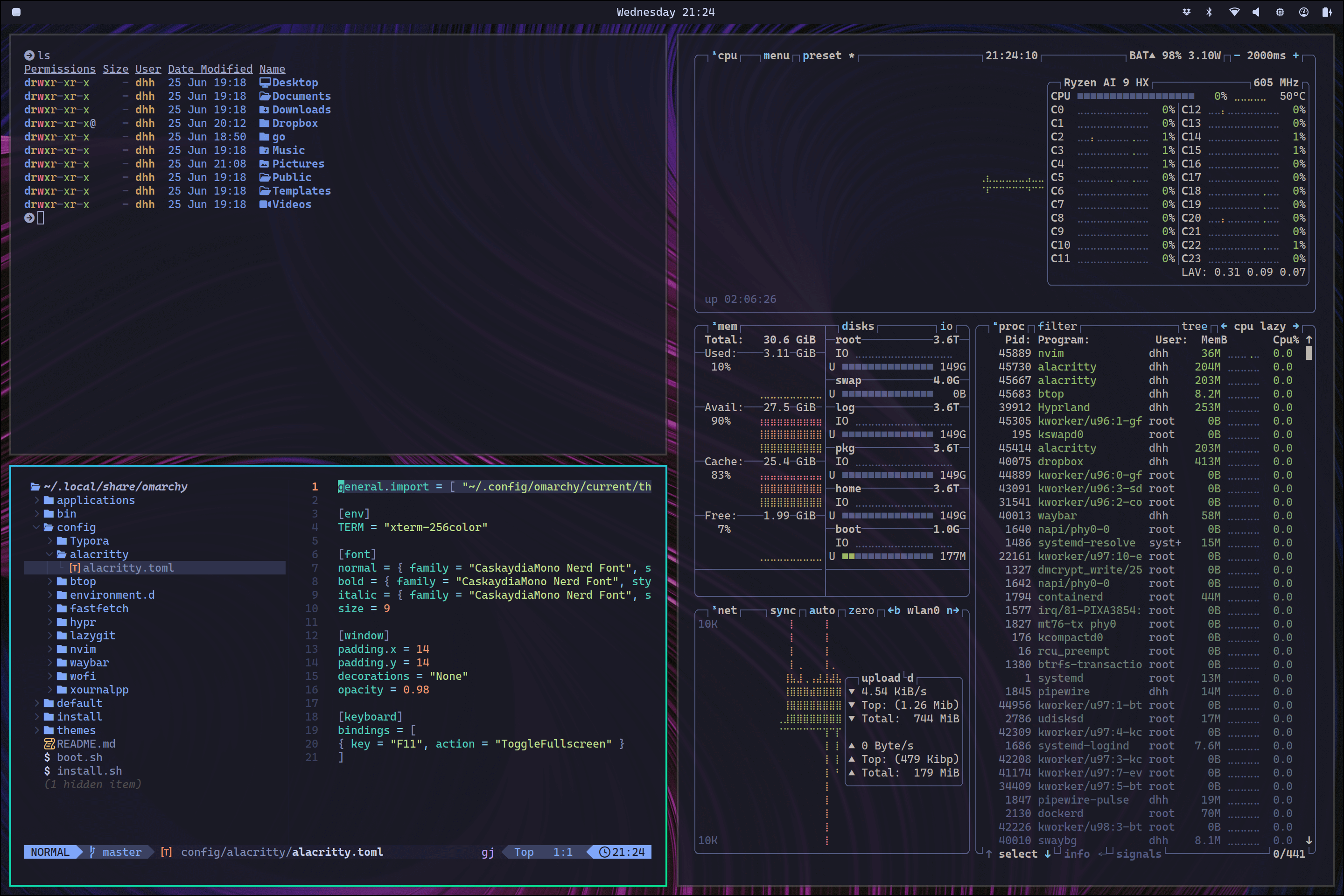The width and height of the screenshot is (1344, 896).
Task: Open Bluetooth settings from the tray icon
Action: (x=1209, y=12)
